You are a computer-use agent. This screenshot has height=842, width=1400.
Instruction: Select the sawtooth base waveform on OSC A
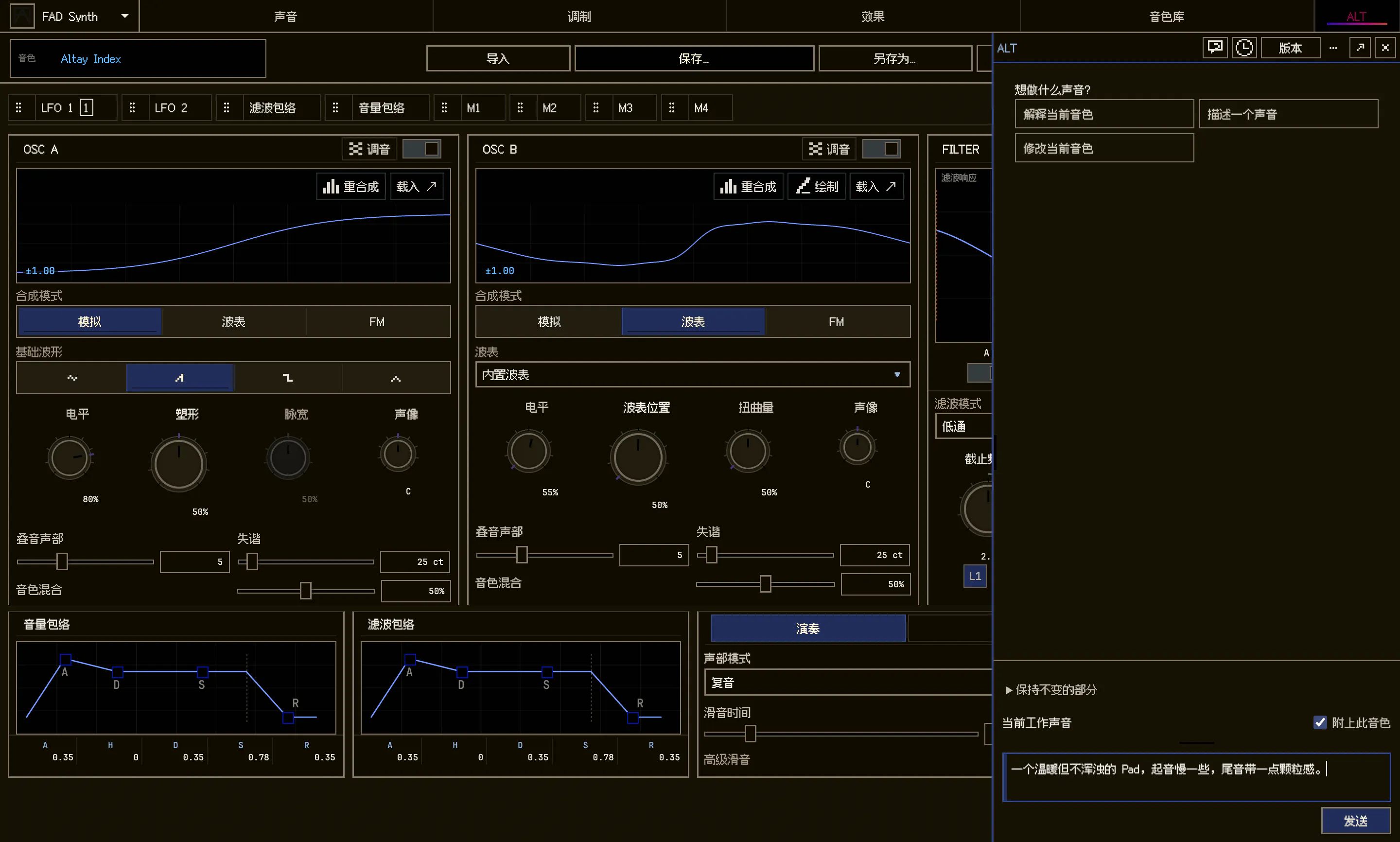[179, 378]
